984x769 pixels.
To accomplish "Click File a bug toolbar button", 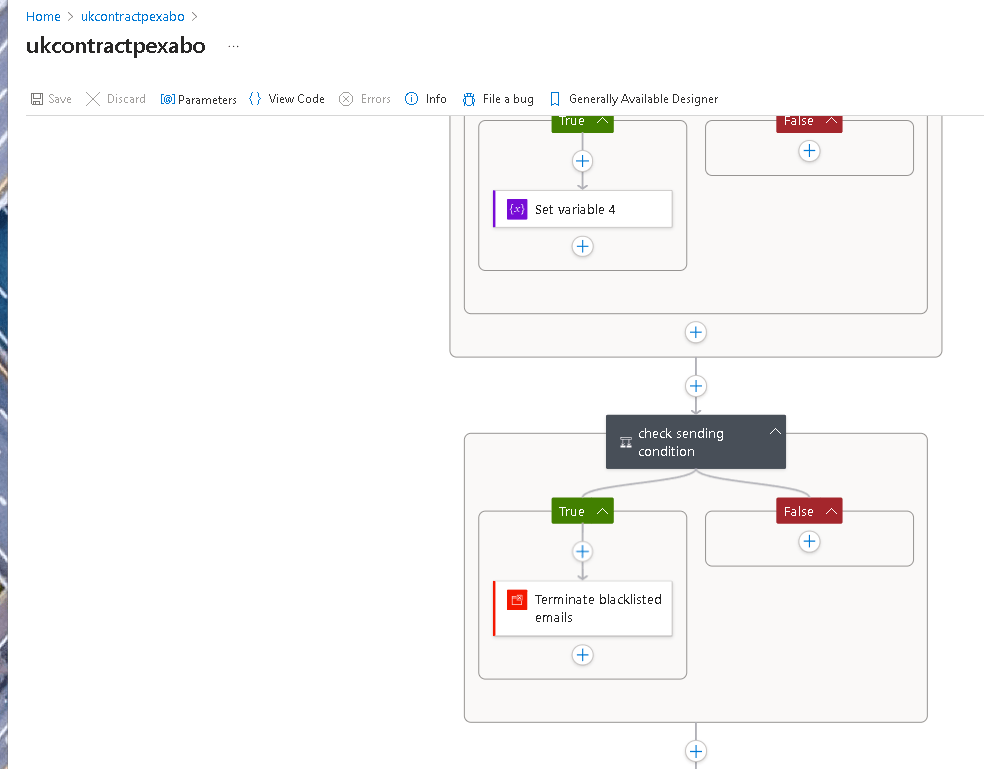I will 498,99.
